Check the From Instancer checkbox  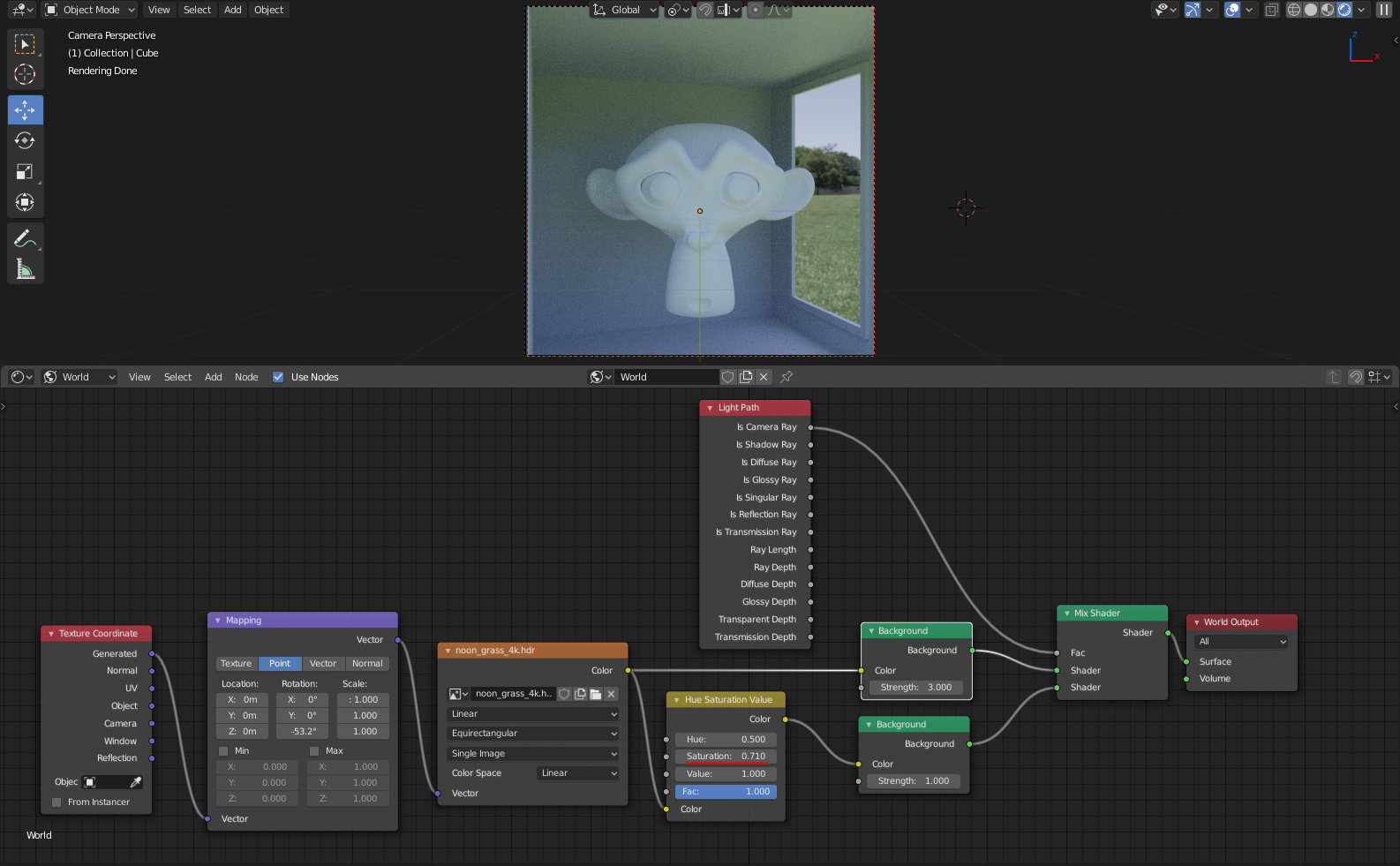pyautogui.click(x=56, y=802)
